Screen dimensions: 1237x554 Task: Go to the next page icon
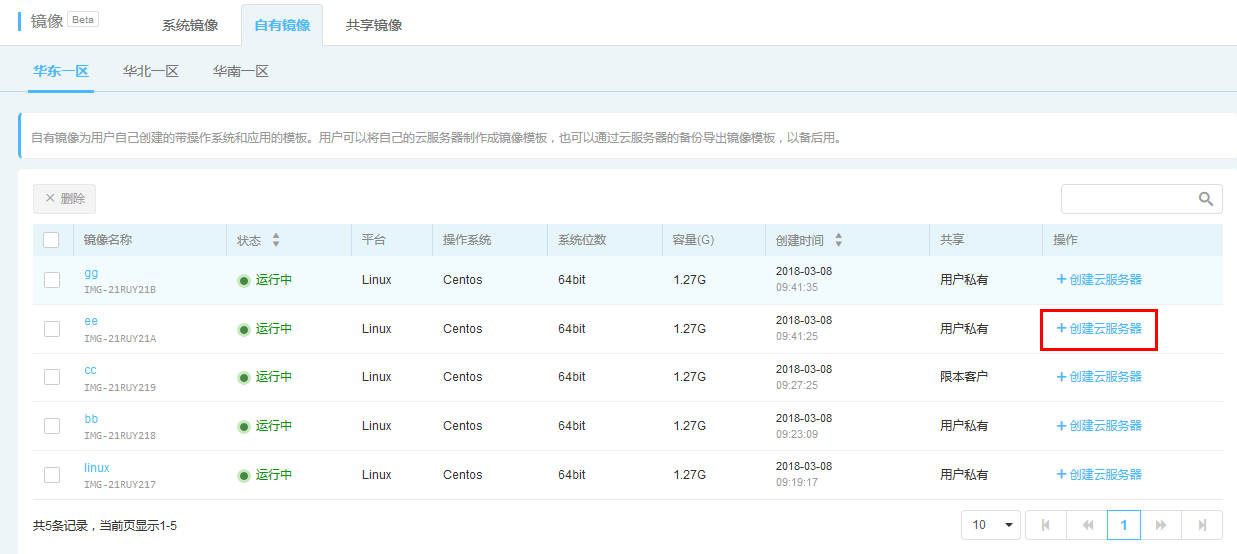coord(1161,525)
